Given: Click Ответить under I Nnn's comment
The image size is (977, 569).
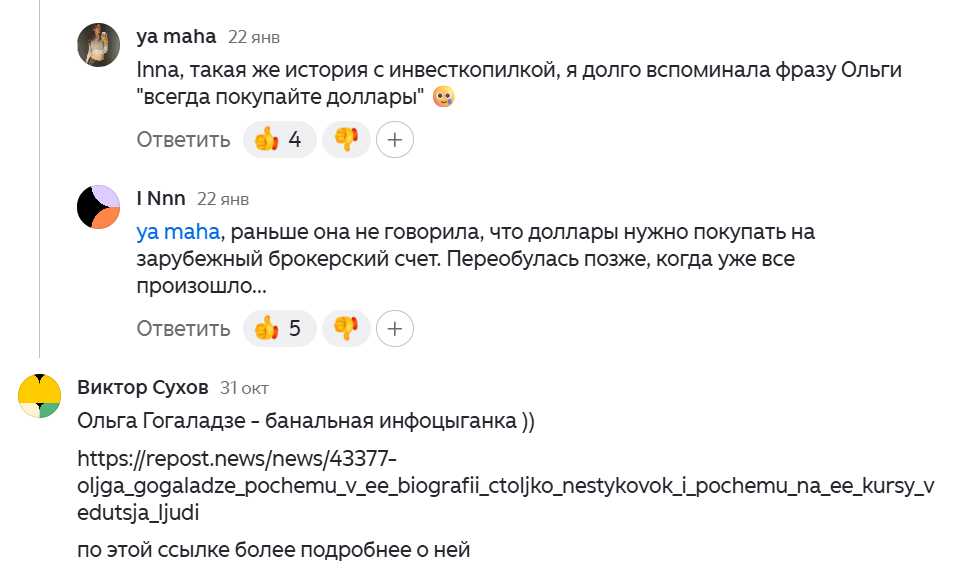Looking at the screenshot, I should (x=184, y=327).
